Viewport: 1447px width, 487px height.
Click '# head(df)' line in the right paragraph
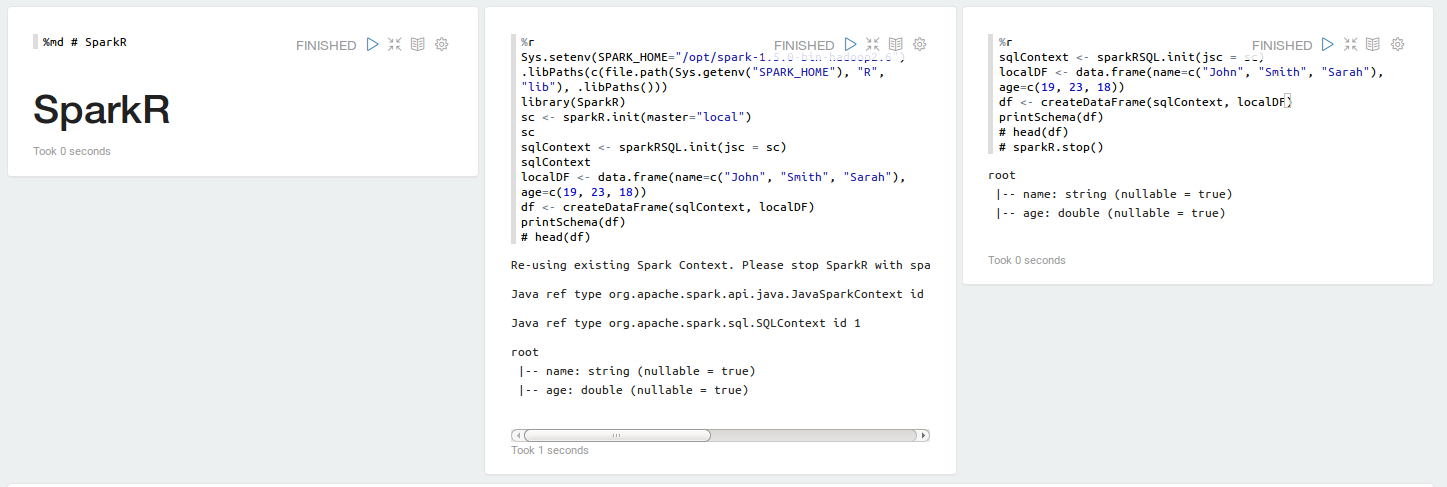point(1034,132)
